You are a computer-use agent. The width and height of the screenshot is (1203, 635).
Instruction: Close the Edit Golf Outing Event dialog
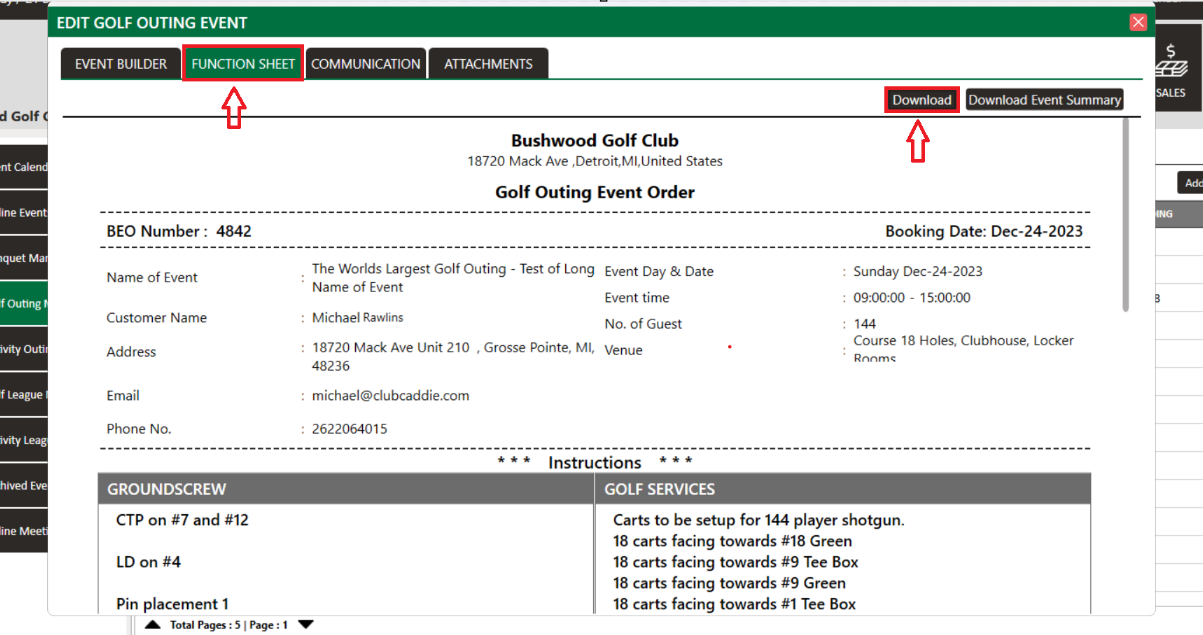click(1138, 22)
